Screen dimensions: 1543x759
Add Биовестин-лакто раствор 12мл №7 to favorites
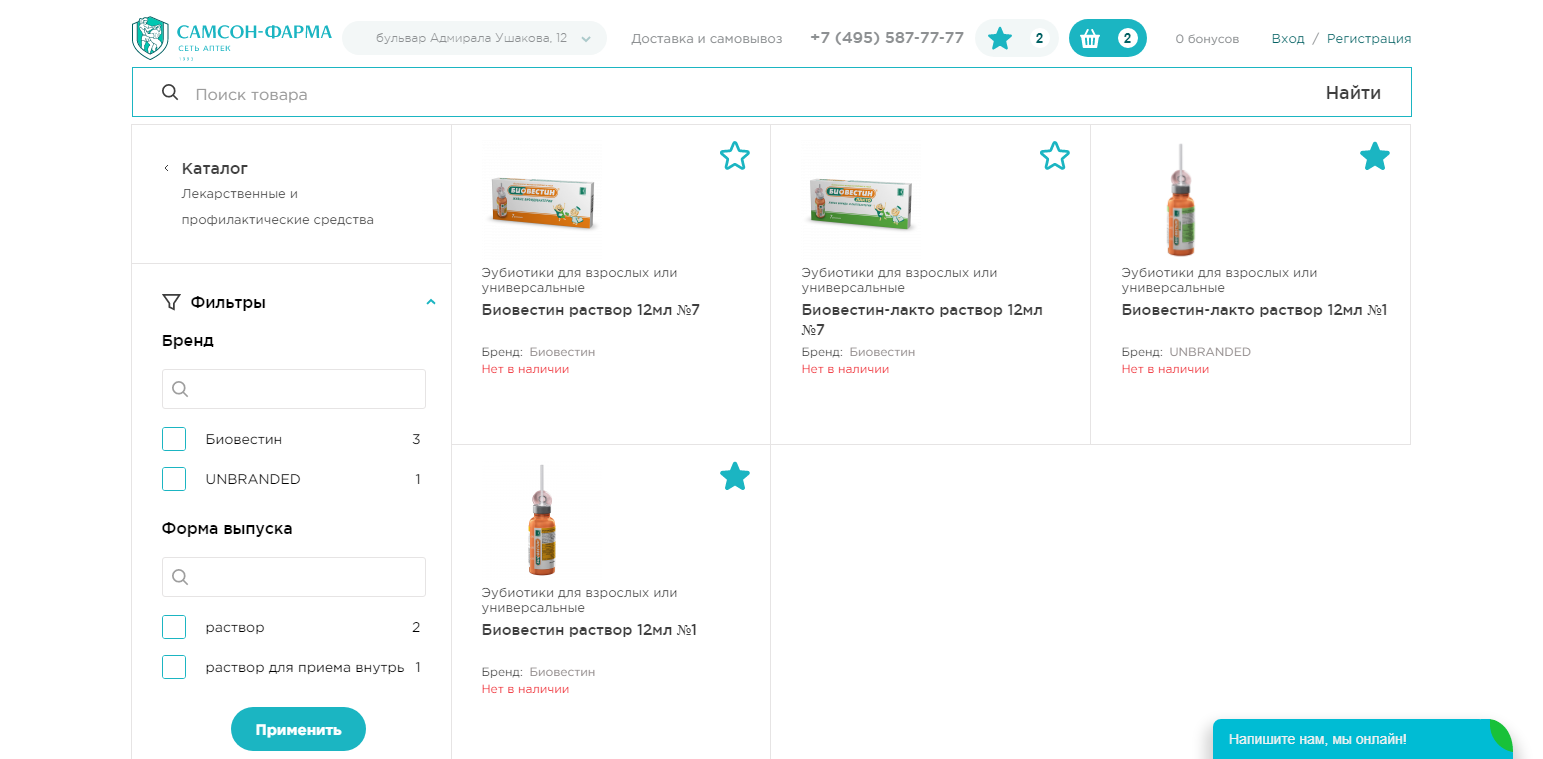pos(1055,156)
